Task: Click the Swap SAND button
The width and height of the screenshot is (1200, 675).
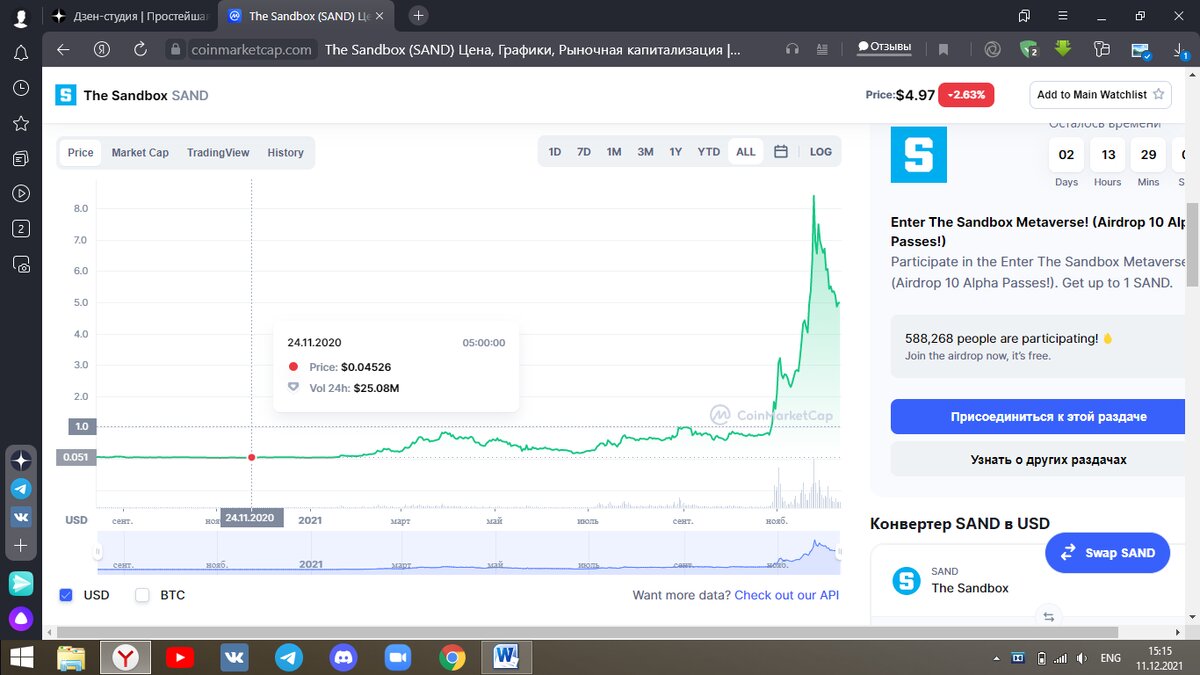Action: 1107,552
